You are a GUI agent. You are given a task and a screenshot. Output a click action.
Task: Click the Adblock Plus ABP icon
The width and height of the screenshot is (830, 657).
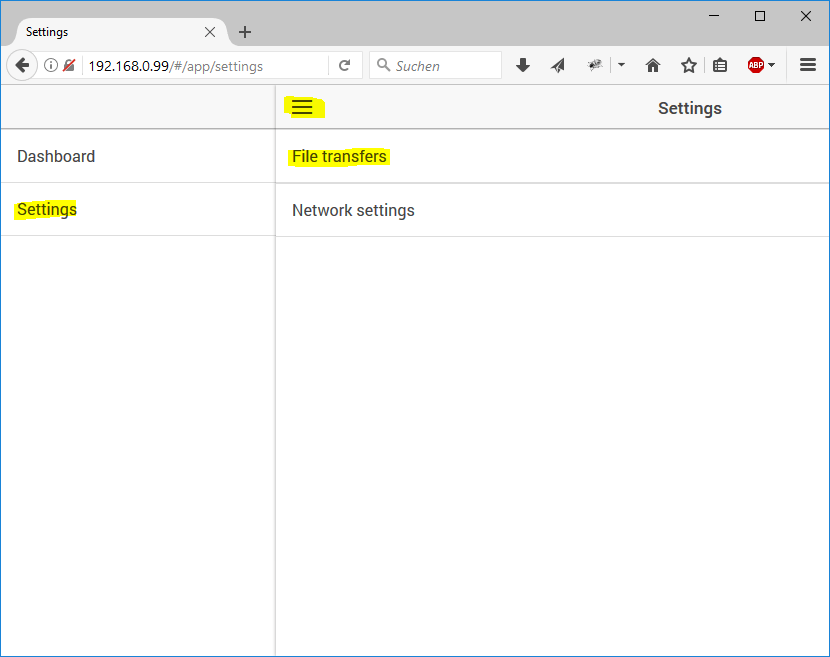click(x=756, y=66)
